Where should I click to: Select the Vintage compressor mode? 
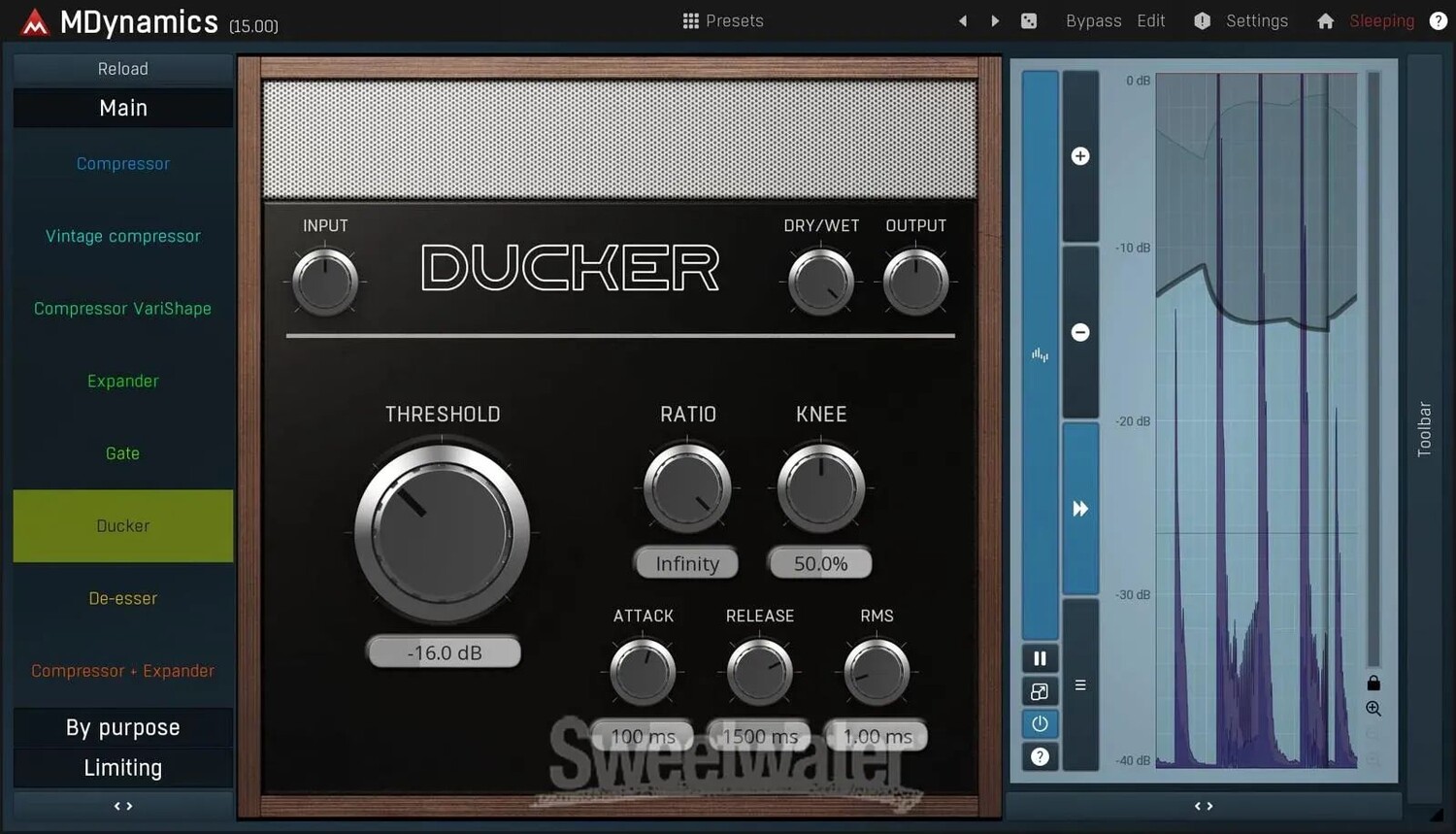point(123,236)
